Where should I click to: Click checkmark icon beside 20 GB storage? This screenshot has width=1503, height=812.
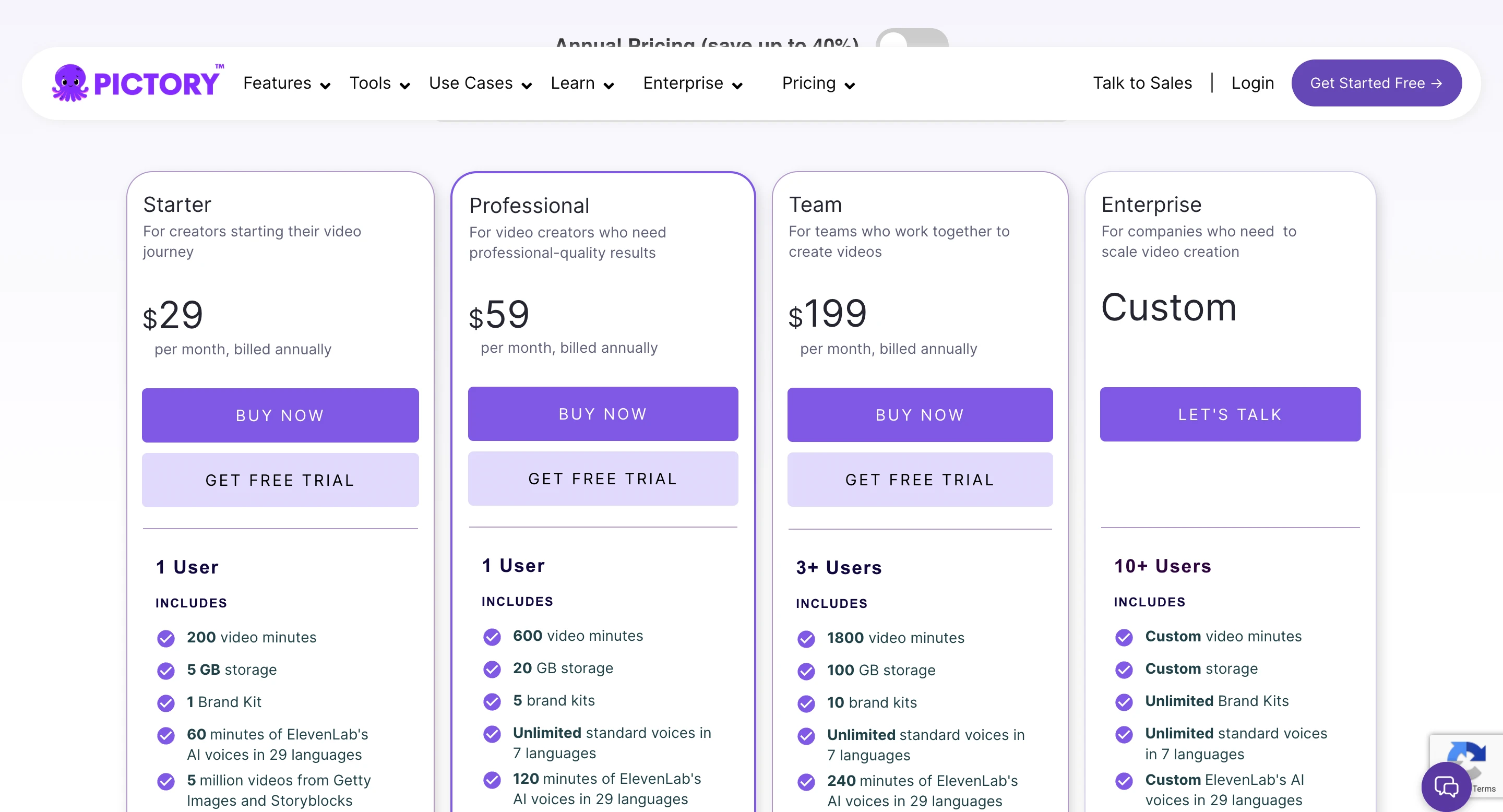[x=492, y=669]
